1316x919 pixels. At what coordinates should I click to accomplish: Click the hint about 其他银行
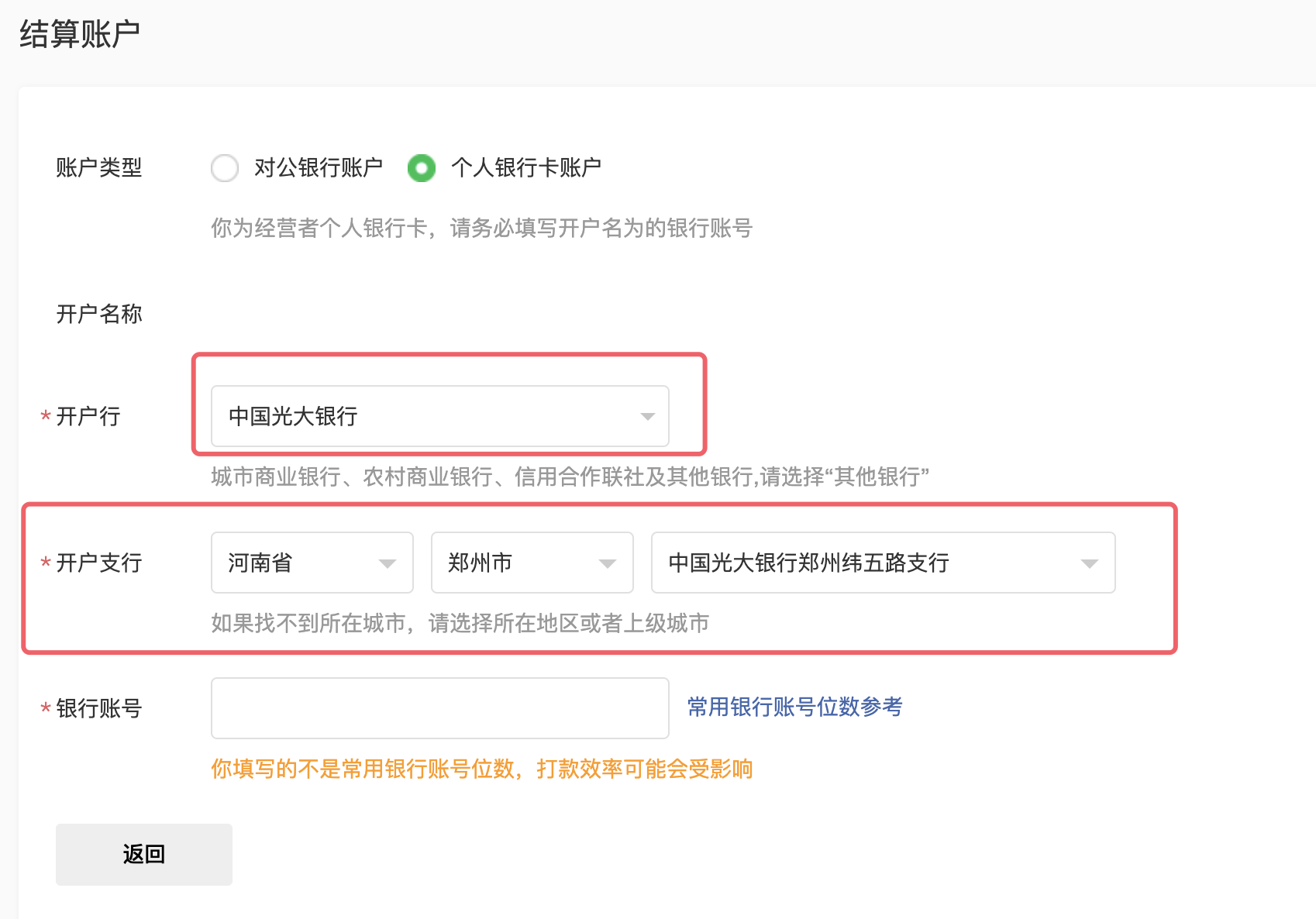pyautogui.click(x=570, y=477)
